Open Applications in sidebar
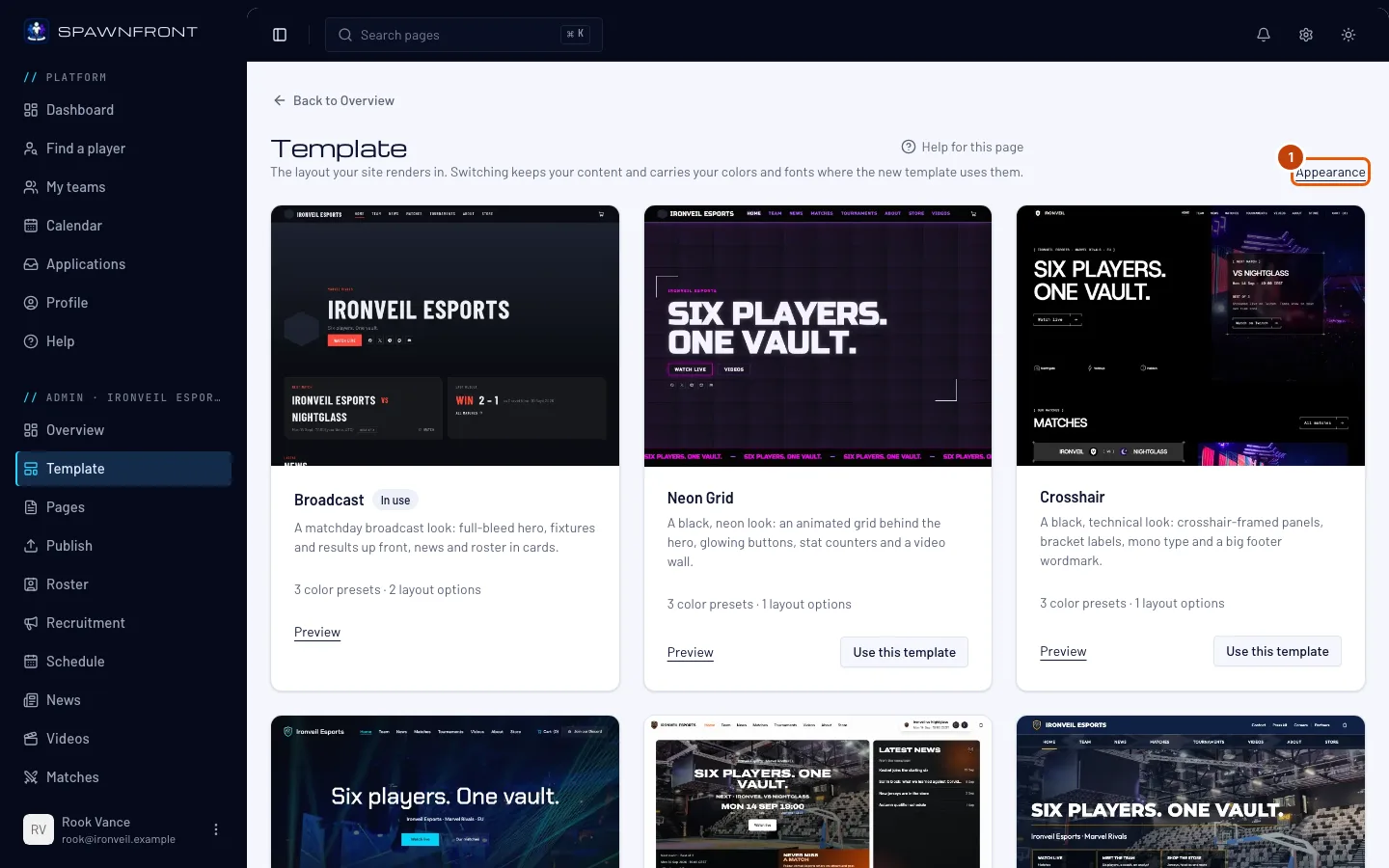The height and width of the screenshot is (868, 1389). pos(123,264)
